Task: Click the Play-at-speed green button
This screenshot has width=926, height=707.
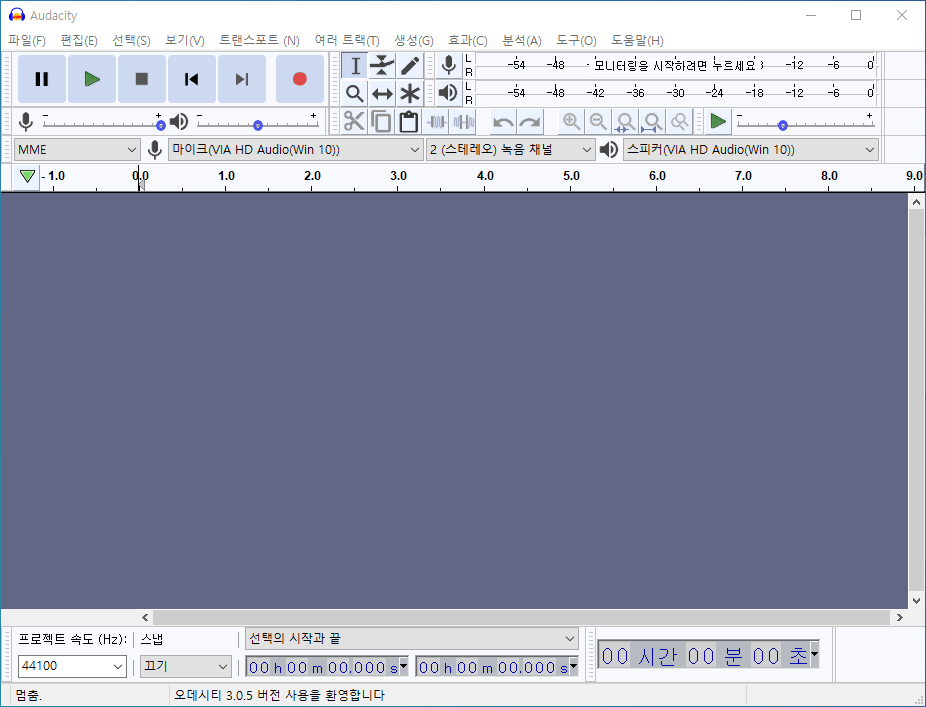Action: tap(718, 122)
